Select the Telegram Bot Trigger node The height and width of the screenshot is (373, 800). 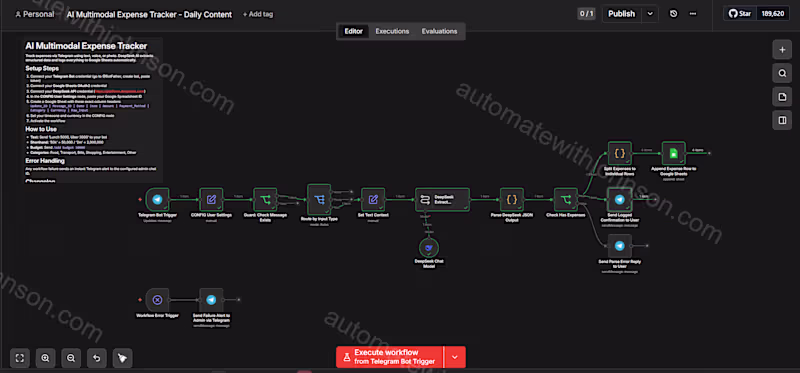(x=157, y=200)
